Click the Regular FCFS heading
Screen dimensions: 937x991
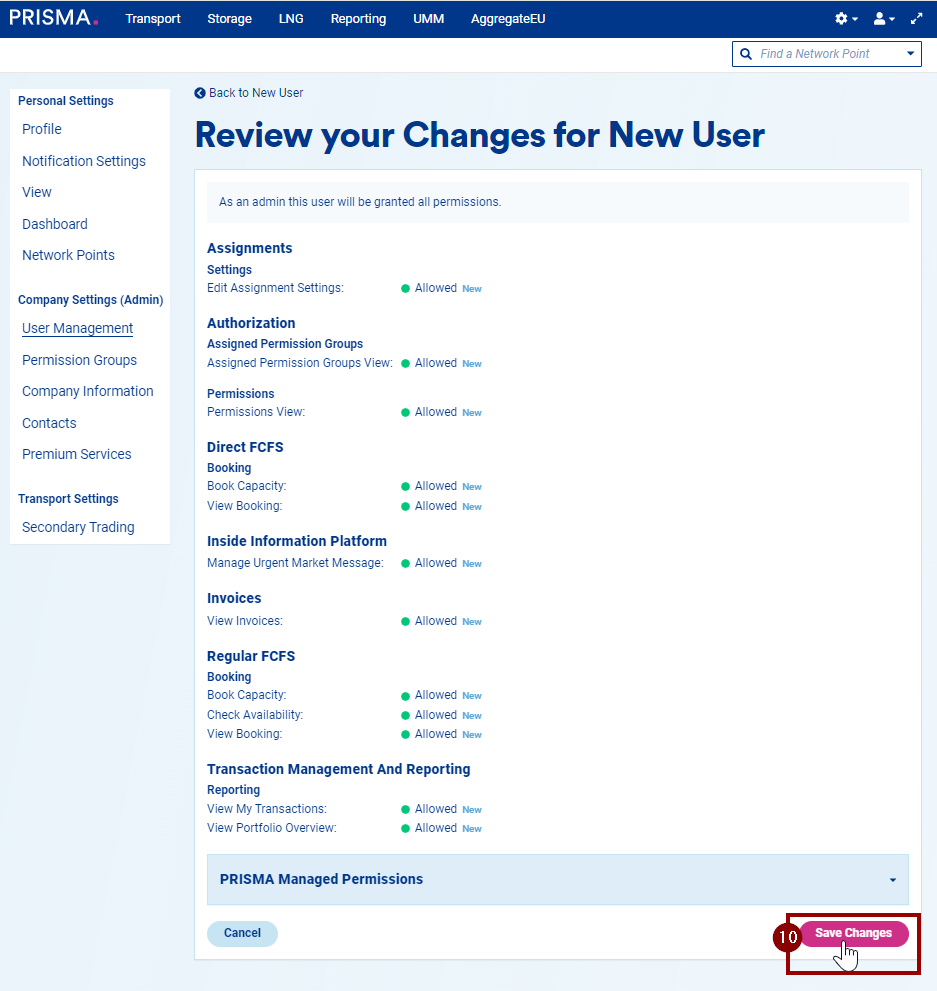click(251, 656)
